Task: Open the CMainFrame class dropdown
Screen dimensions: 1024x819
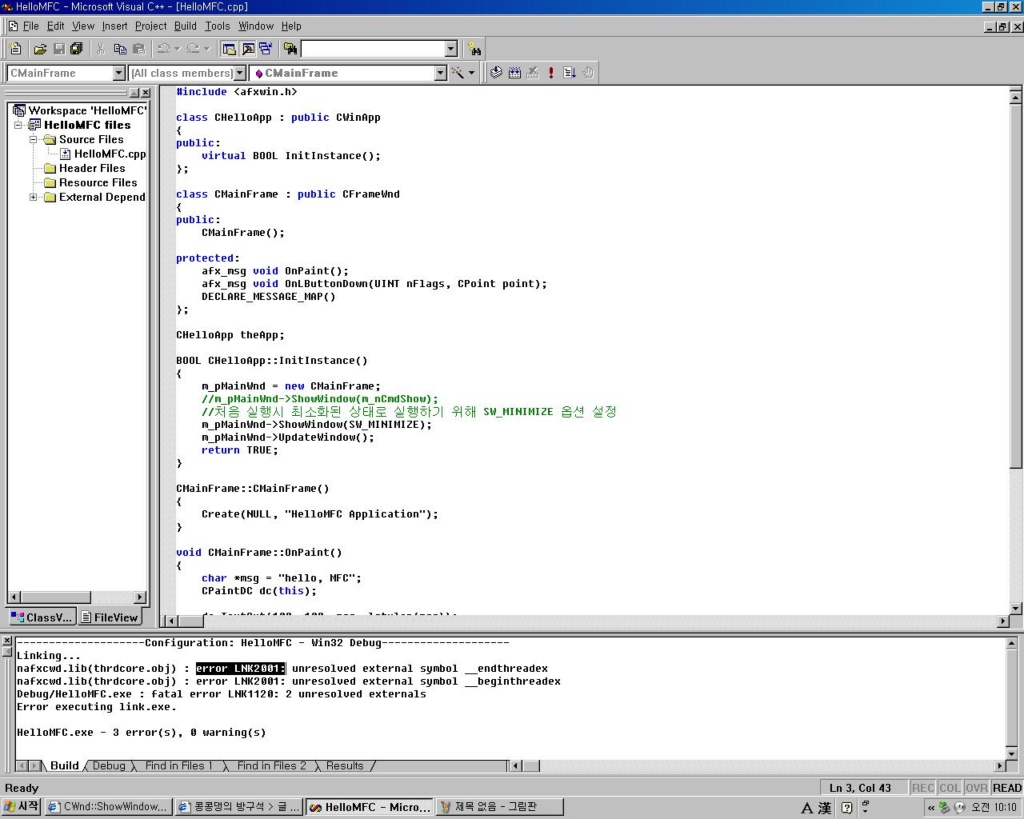Action: [118, 72]
